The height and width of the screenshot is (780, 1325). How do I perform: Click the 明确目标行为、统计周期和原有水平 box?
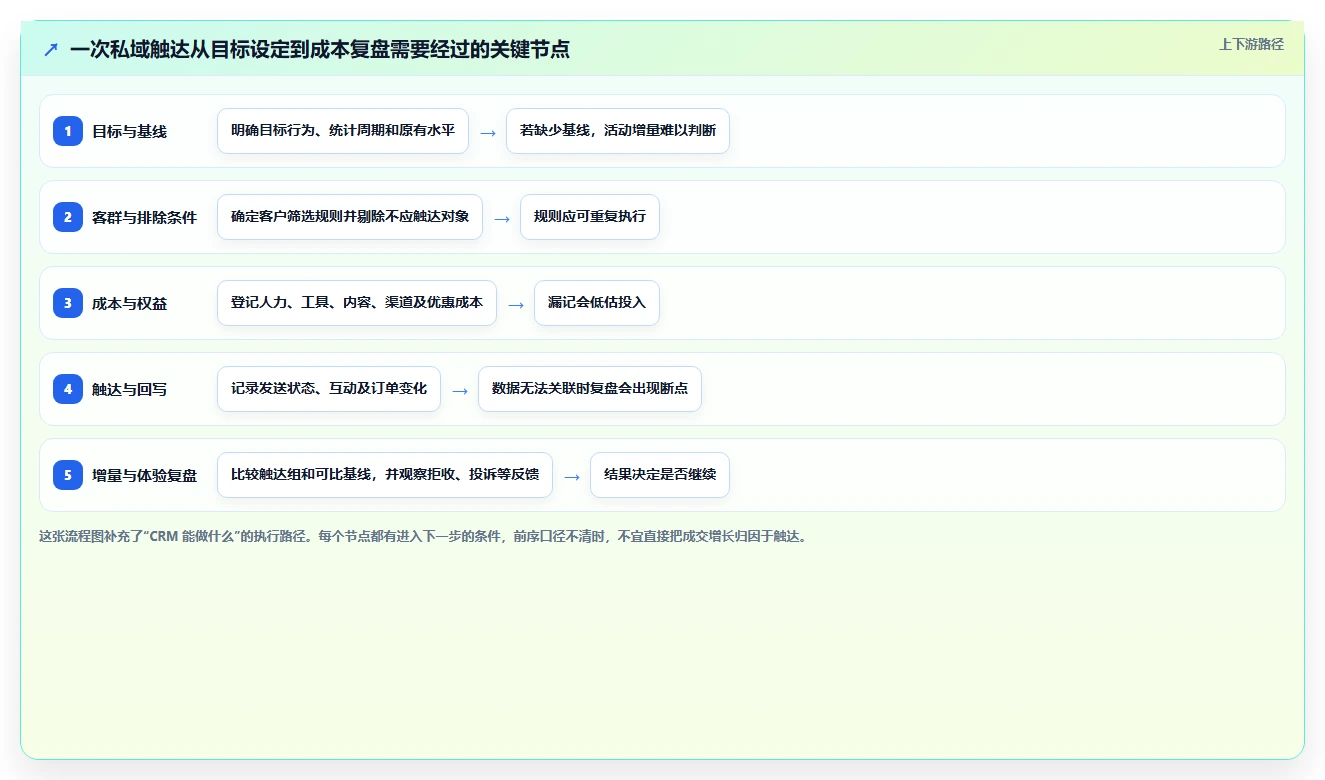pyautogui.click(x=343, y=131)
